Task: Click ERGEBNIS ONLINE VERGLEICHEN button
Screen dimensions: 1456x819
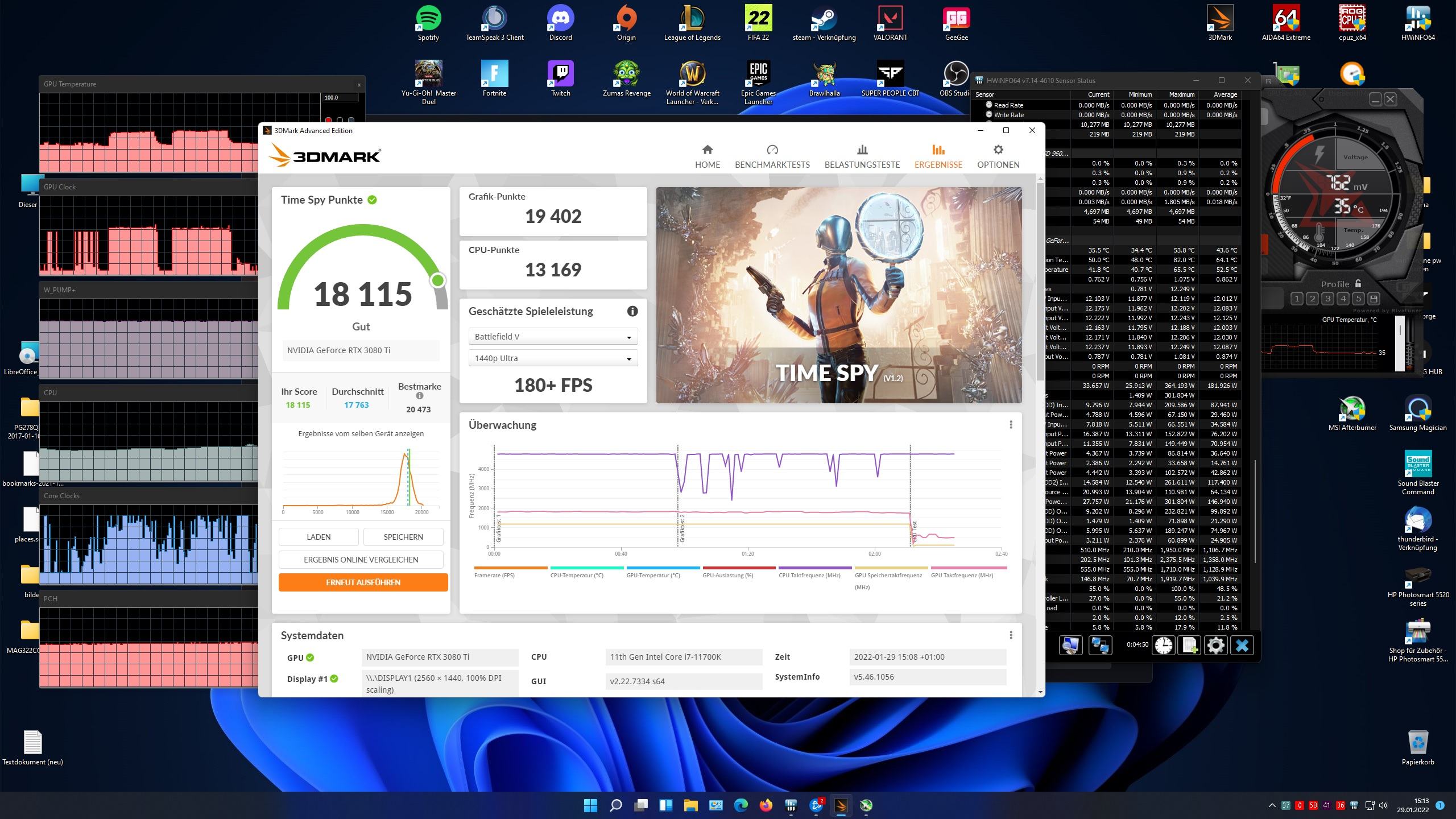Action: tap(361, 560)
